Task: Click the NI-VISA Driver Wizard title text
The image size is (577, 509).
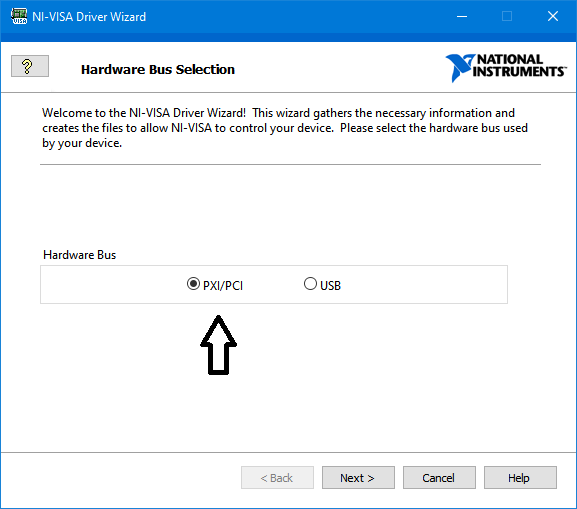Action: click(x=89, y=17)
